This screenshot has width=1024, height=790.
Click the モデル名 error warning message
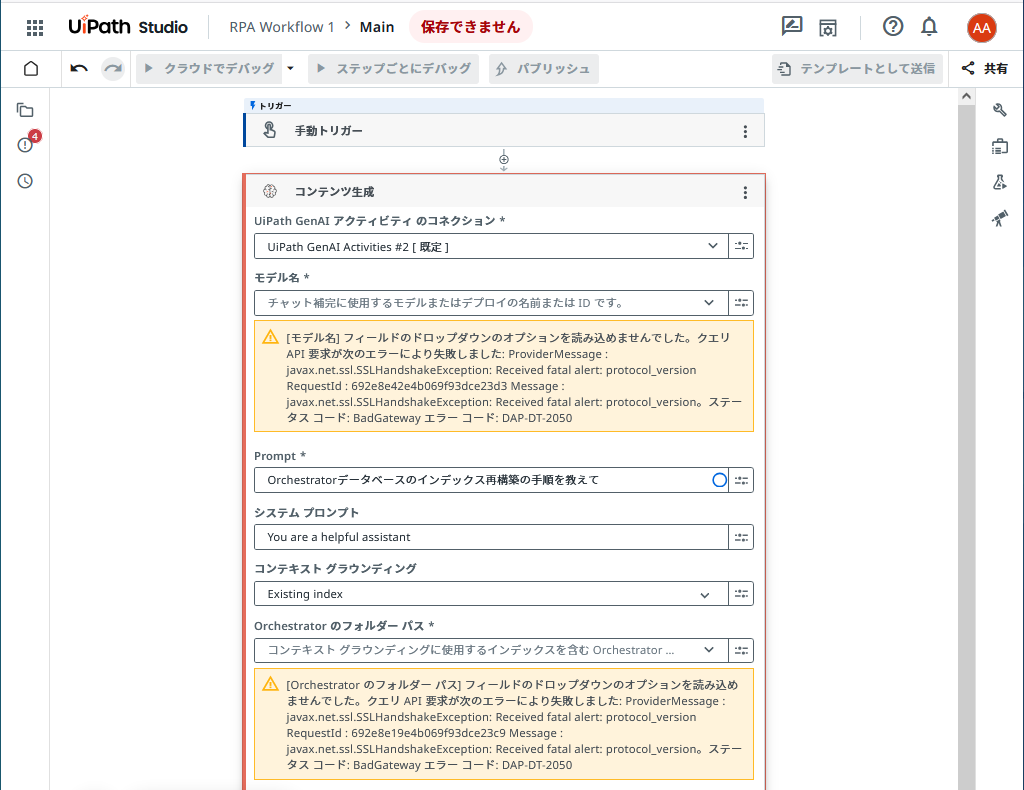pos(504,377)
